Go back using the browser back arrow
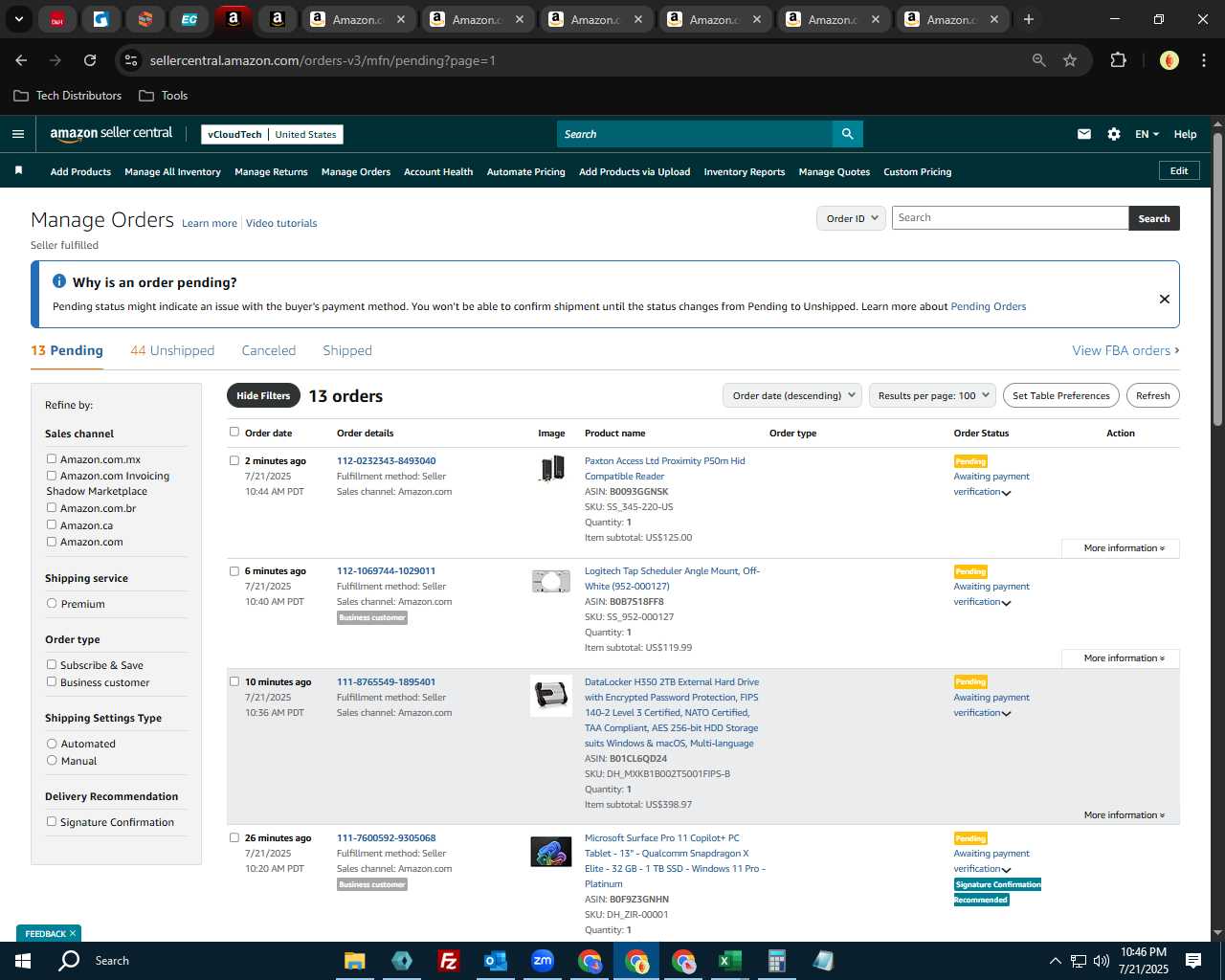Image resolution: width=1225 pixels, height=980 pixels. point(22,60)
